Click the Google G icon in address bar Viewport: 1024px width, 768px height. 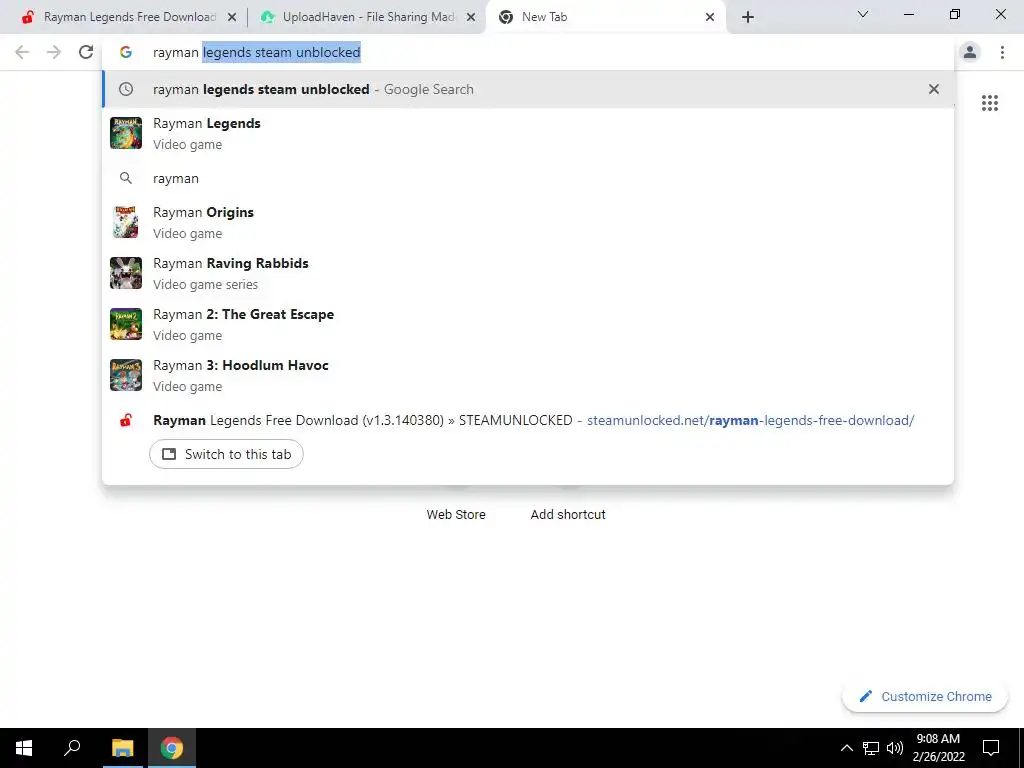(126, 52)
